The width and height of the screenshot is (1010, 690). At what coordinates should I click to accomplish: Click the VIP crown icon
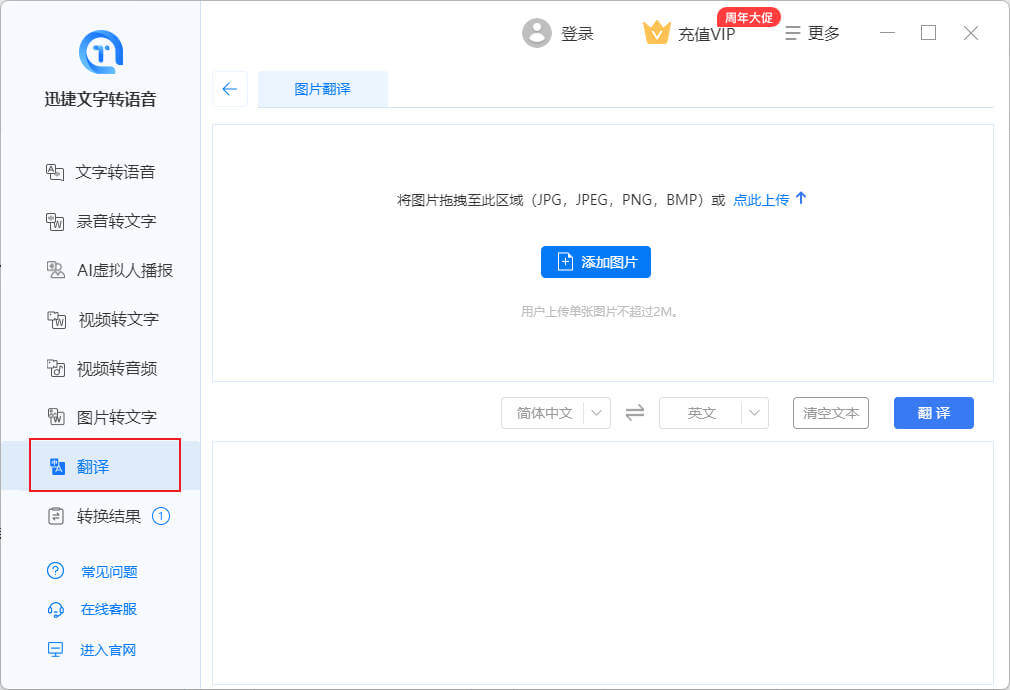click(x=656, y=33)
